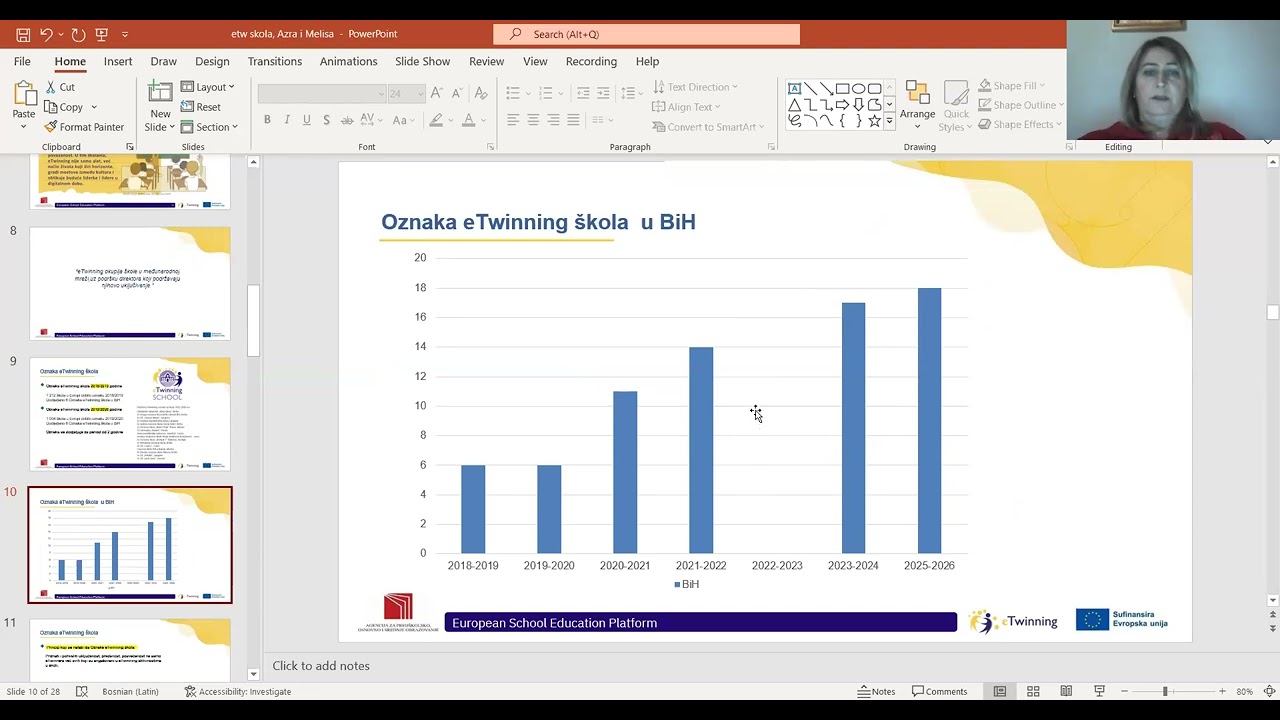Toggle Strikethrough formatting
This screenshot has width=1280, height=720.
349,120
